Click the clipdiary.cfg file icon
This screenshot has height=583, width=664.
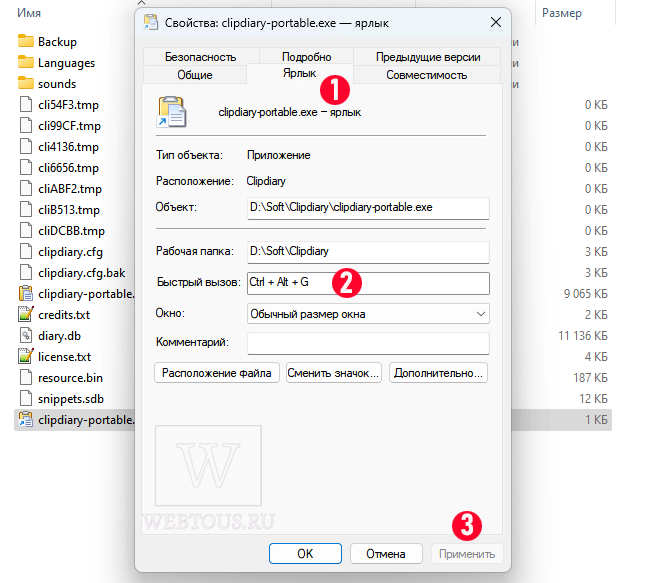pos(26,251)
